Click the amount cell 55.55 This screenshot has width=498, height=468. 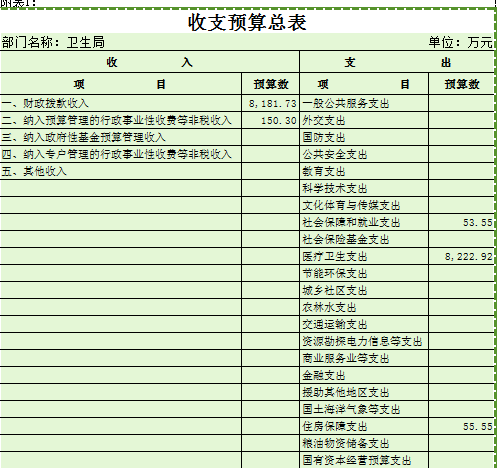[461, 426]
